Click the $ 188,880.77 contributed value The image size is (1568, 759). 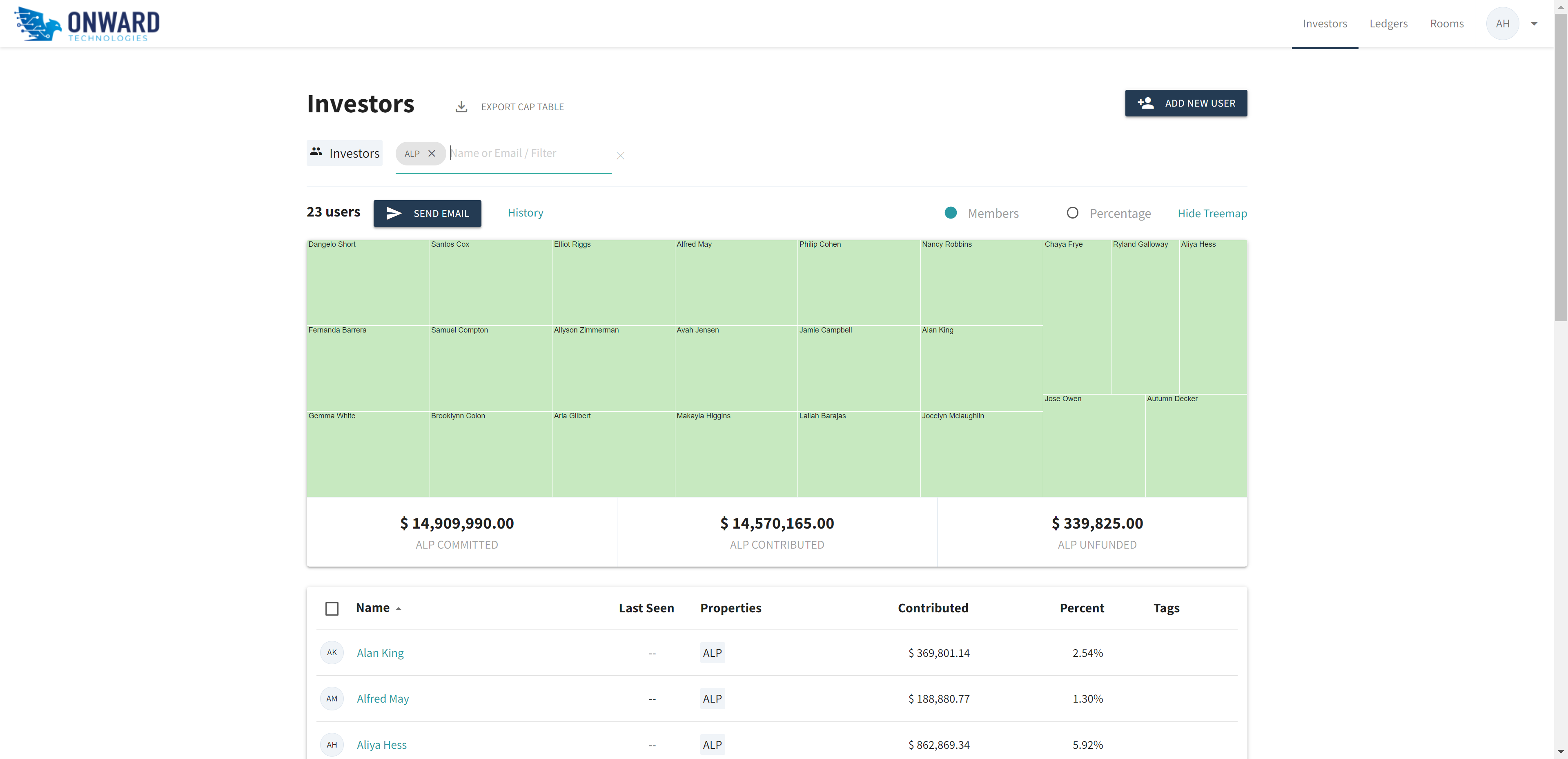939,699
